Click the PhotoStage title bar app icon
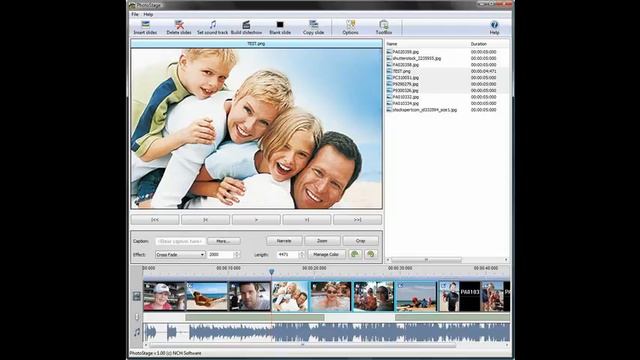The image size is (640, 360). (132, 5)
